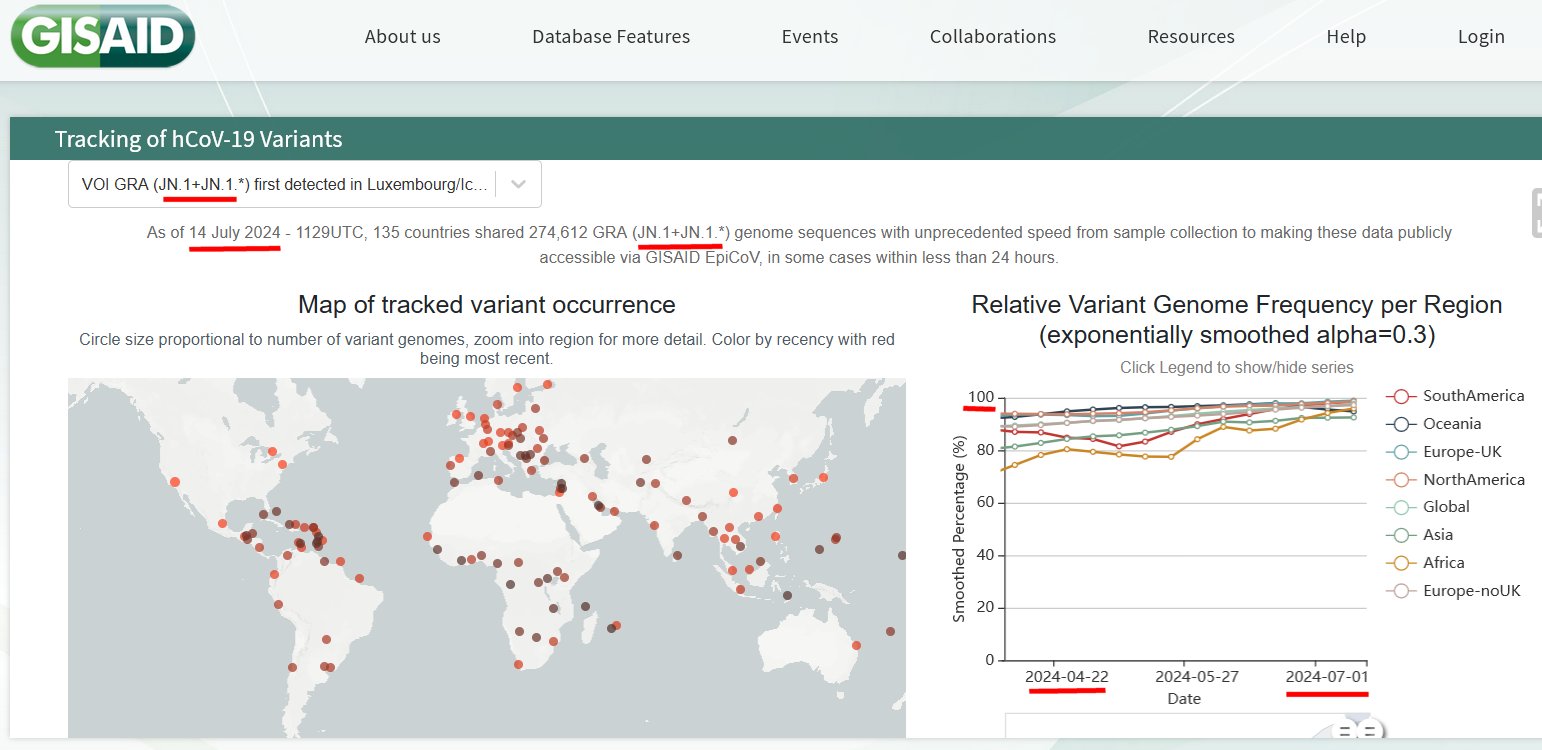This screenshot has height=750, width=1542.
Task: Click the map dot over southern Australia
Action: pyautogui.click(x=856, y=645)
